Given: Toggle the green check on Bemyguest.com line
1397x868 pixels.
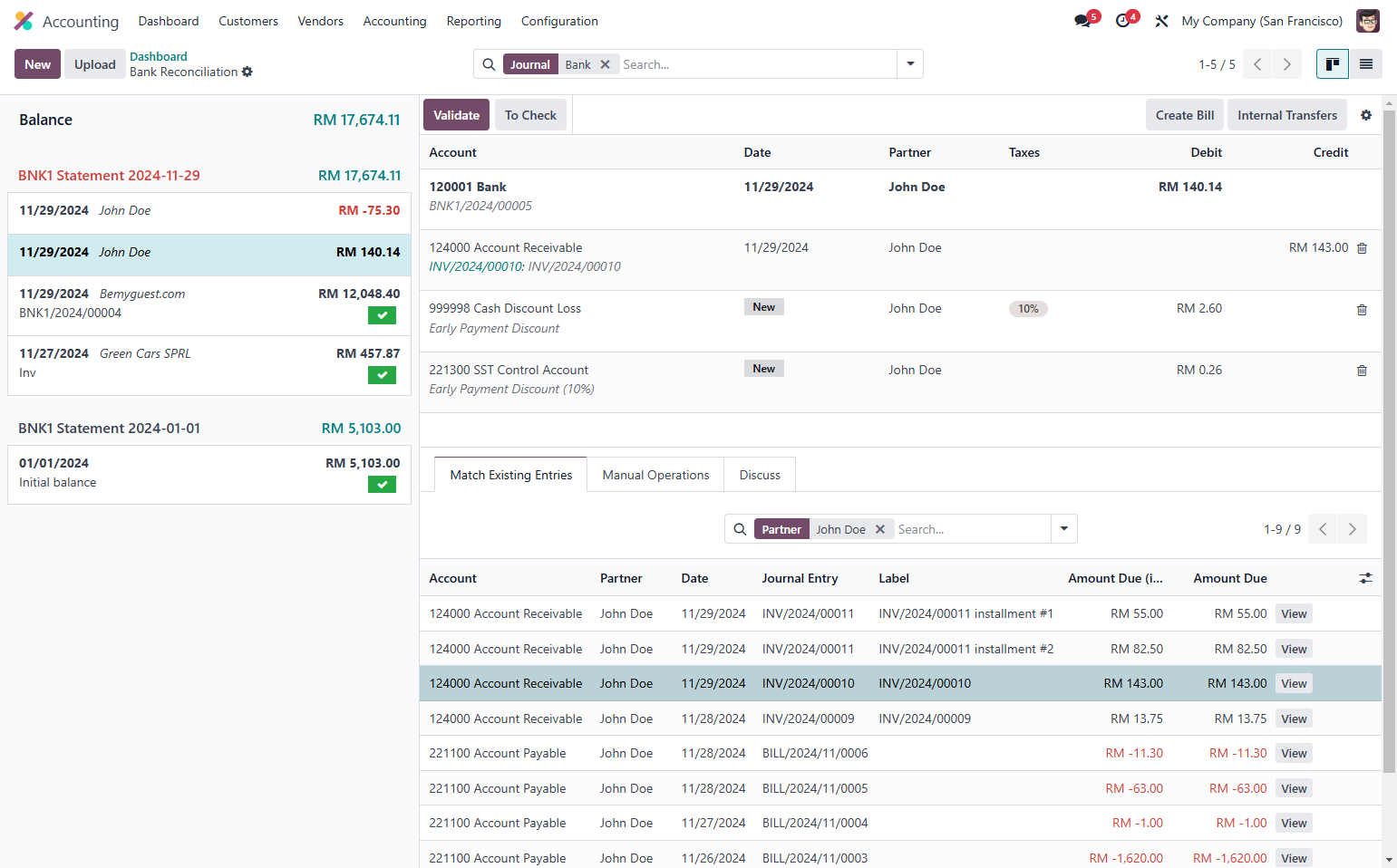Looking at the screenshot, I should coord(382,315).
